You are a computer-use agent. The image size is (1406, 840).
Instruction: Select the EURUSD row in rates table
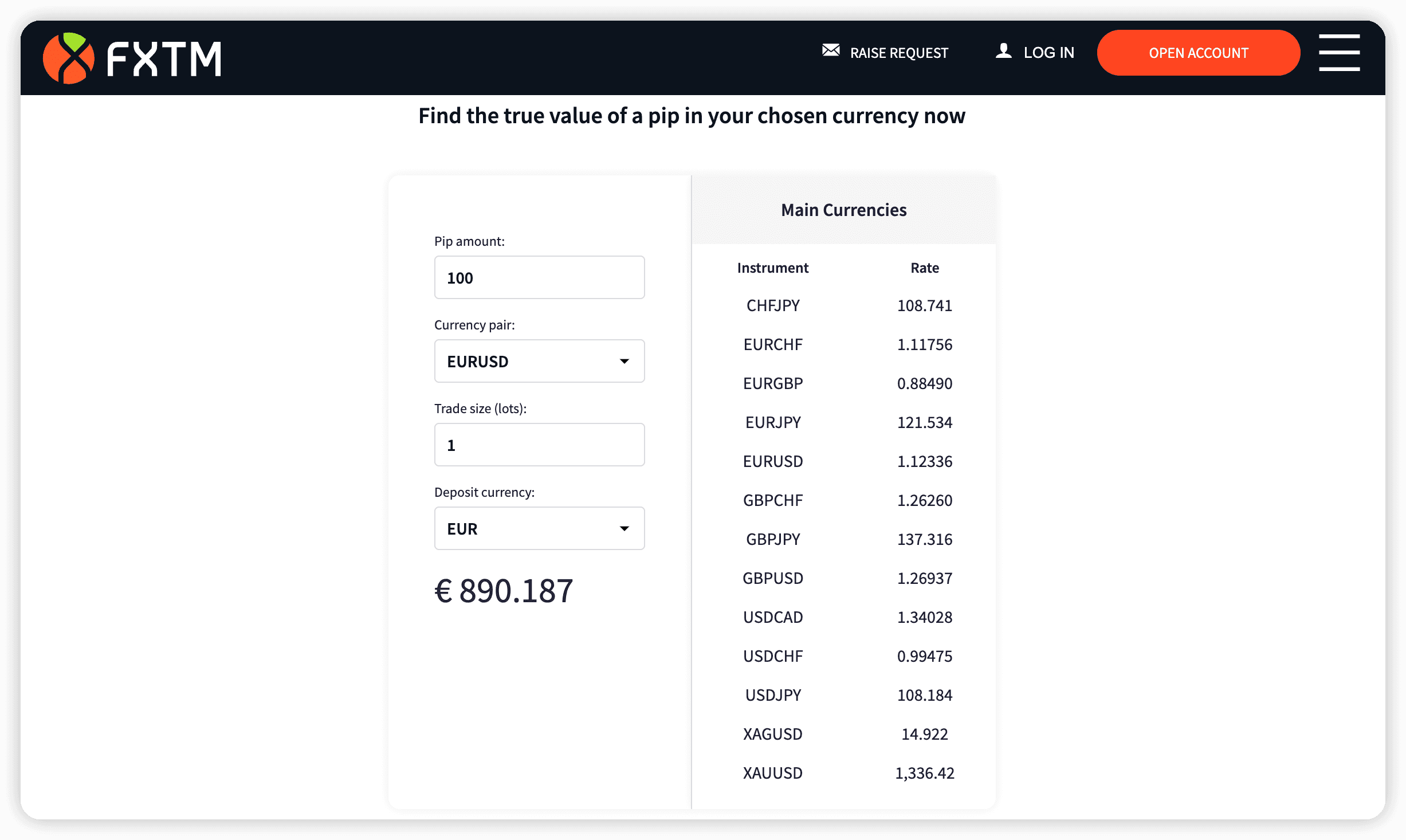[x=843, y=461]
